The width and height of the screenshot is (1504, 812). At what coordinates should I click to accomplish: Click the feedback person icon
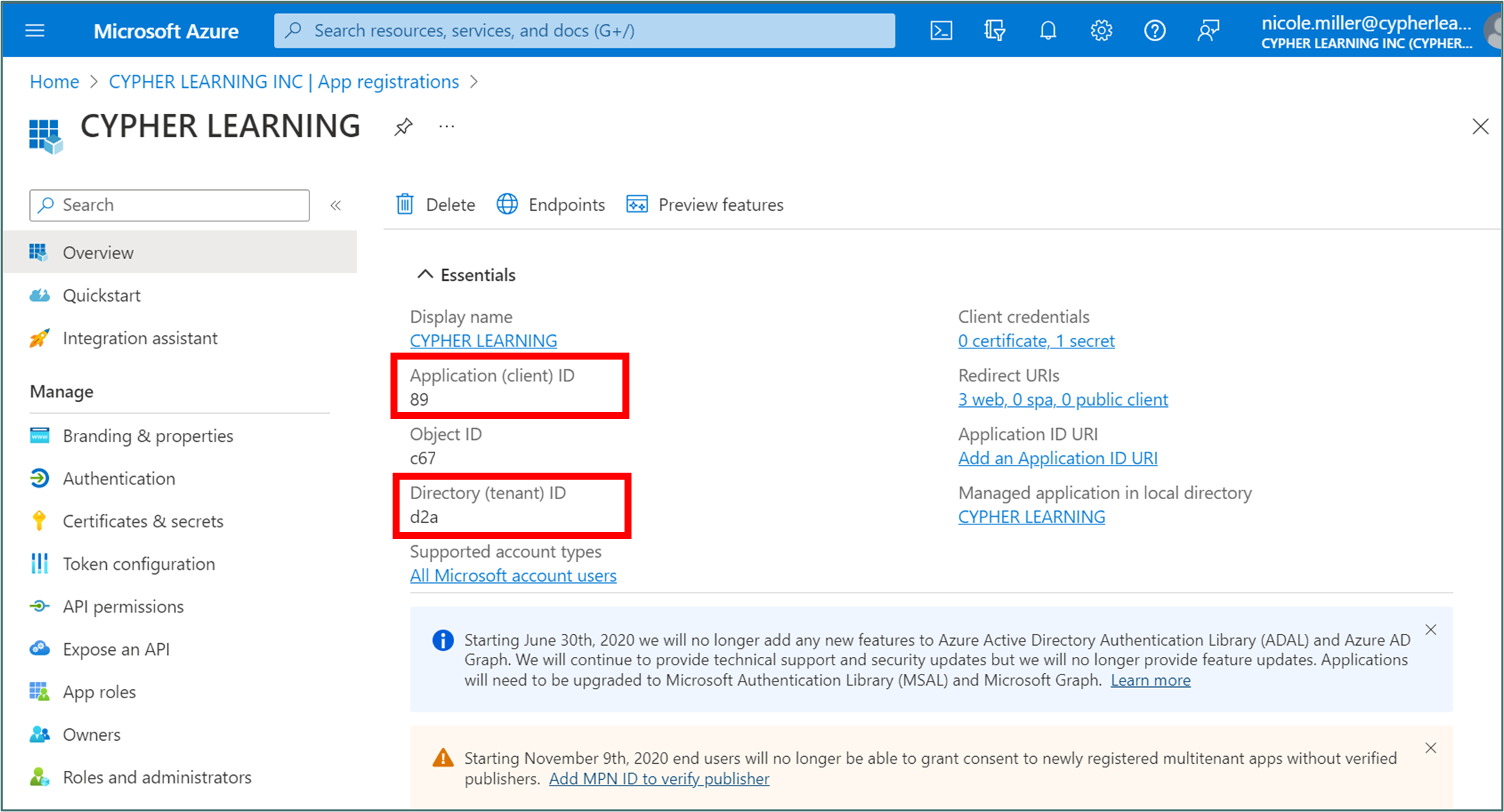pos(1208,31)
